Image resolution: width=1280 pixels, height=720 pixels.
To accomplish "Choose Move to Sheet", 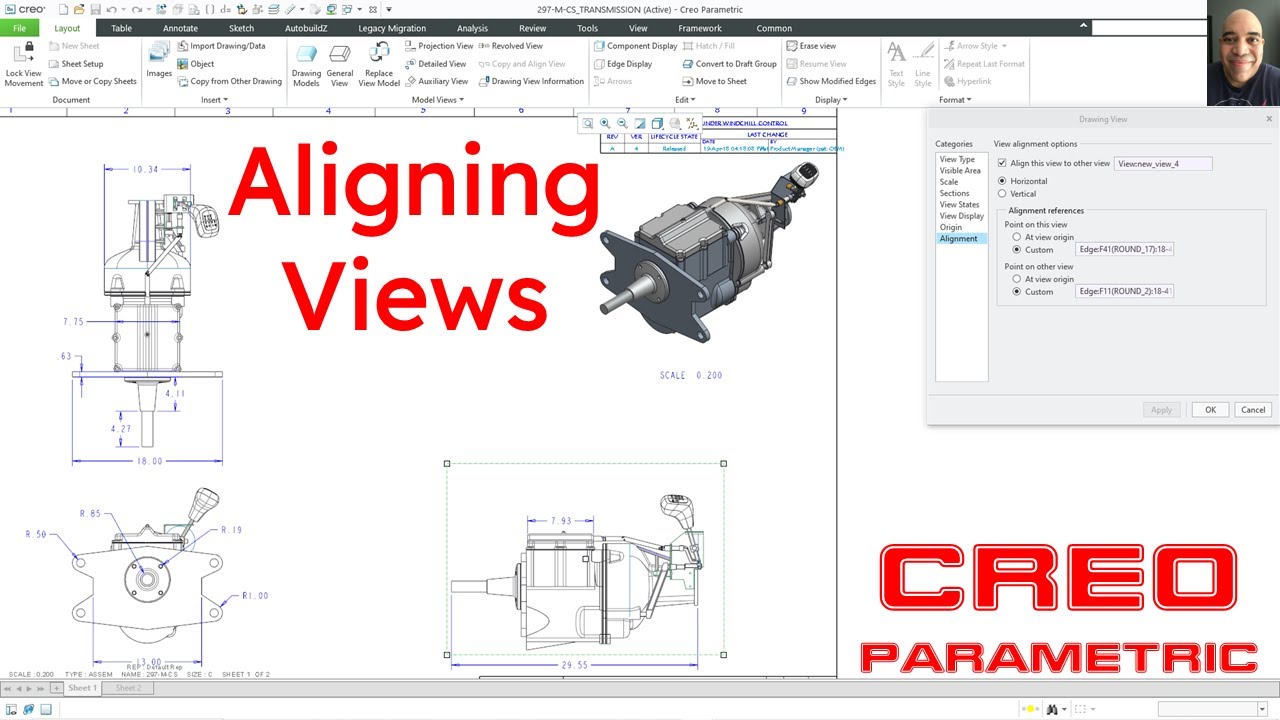I will click(x=714, y=82).
